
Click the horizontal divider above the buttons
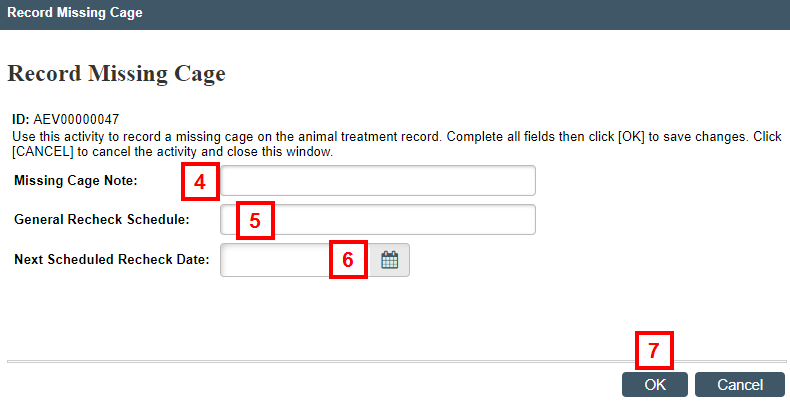click(x=397, y=361)
